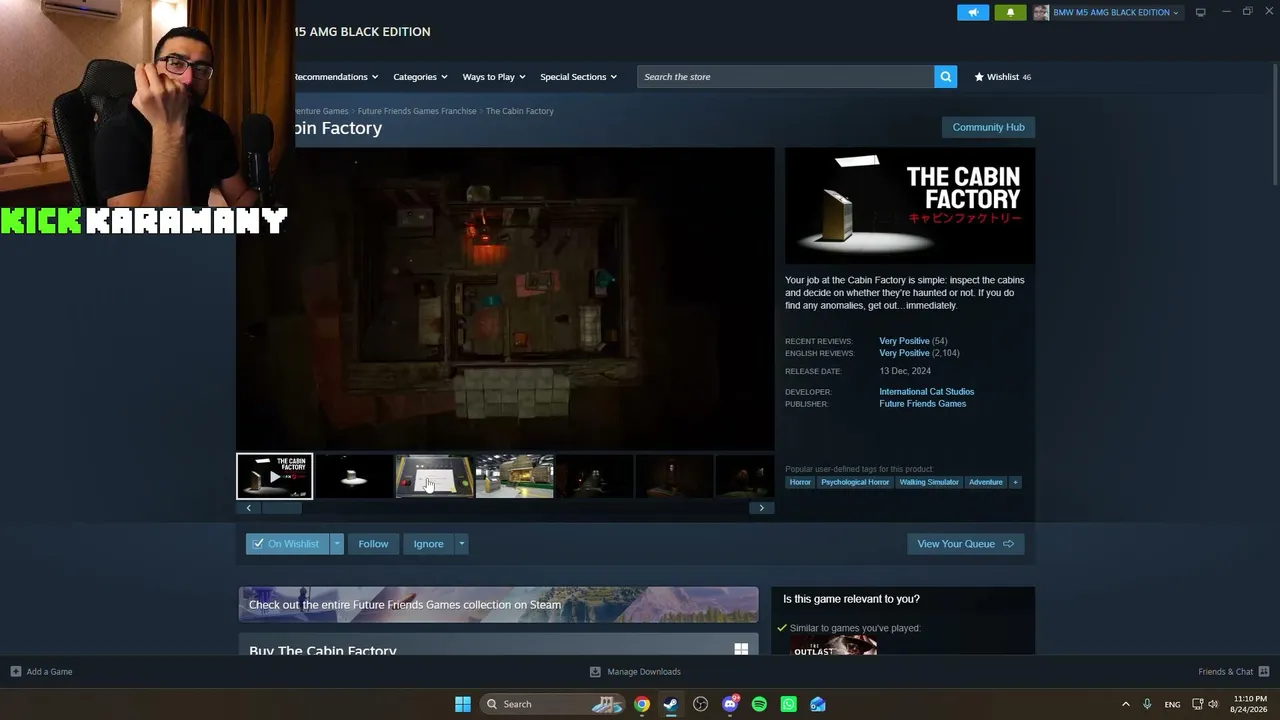
Task: Focus the Search the store field
Action: point(785,77)
